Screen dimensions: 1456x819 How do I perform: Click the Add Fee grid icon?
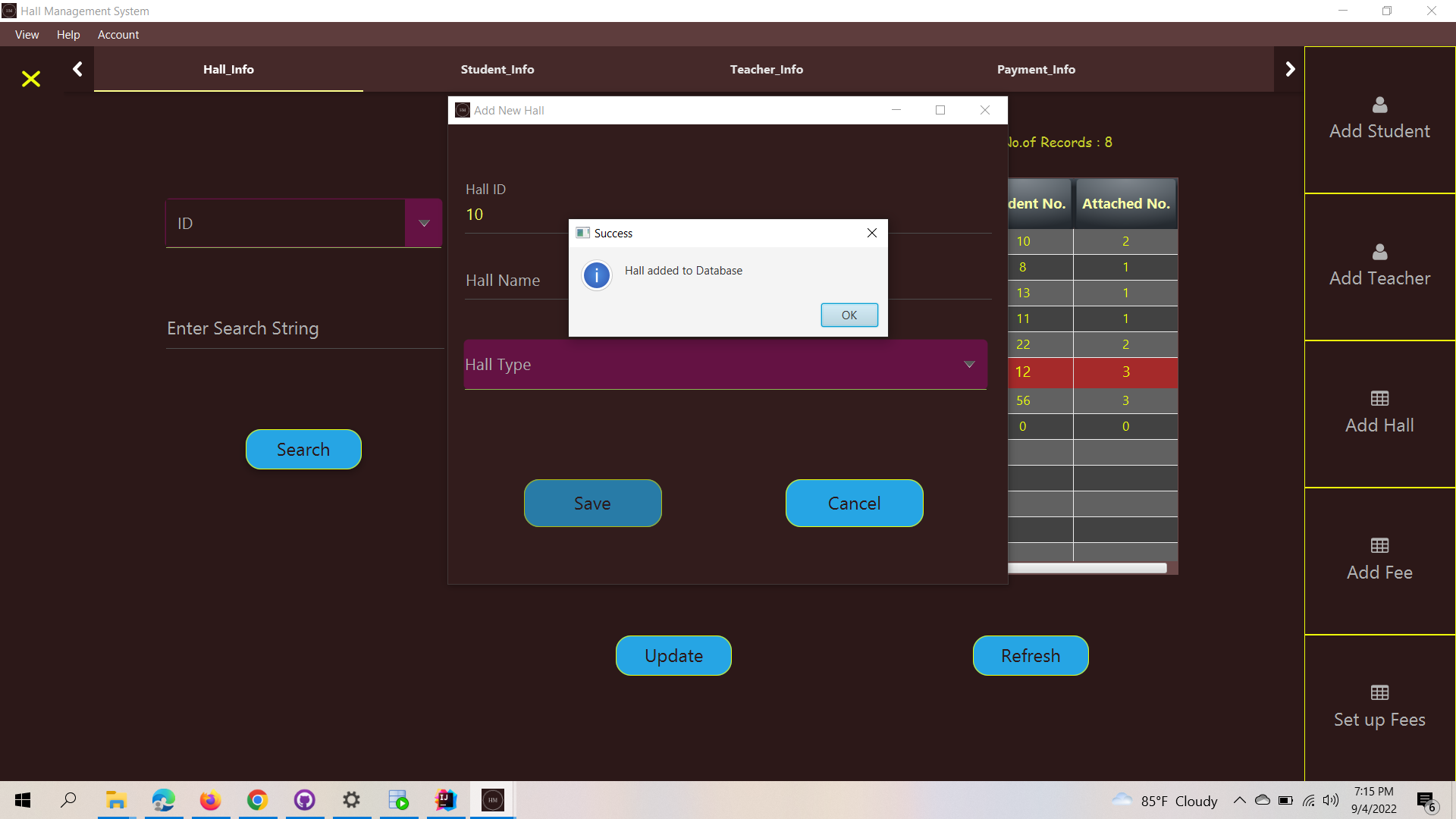[1379, 546]
